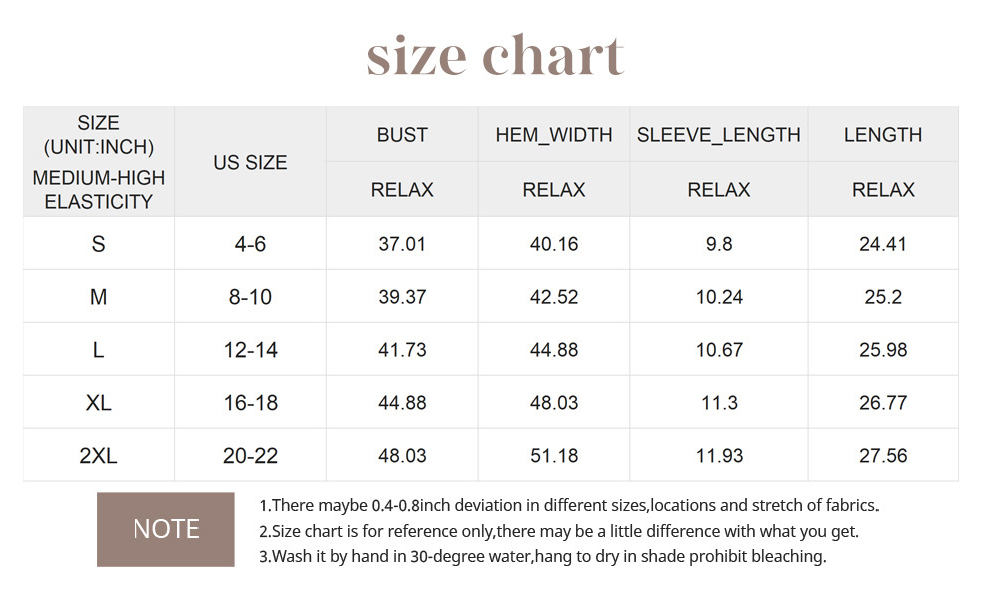The height and width of the screenshot is (600, 990).
Task: Click the note about 0.4-0.8inch deviation
Action: click(x=569, y=505)
